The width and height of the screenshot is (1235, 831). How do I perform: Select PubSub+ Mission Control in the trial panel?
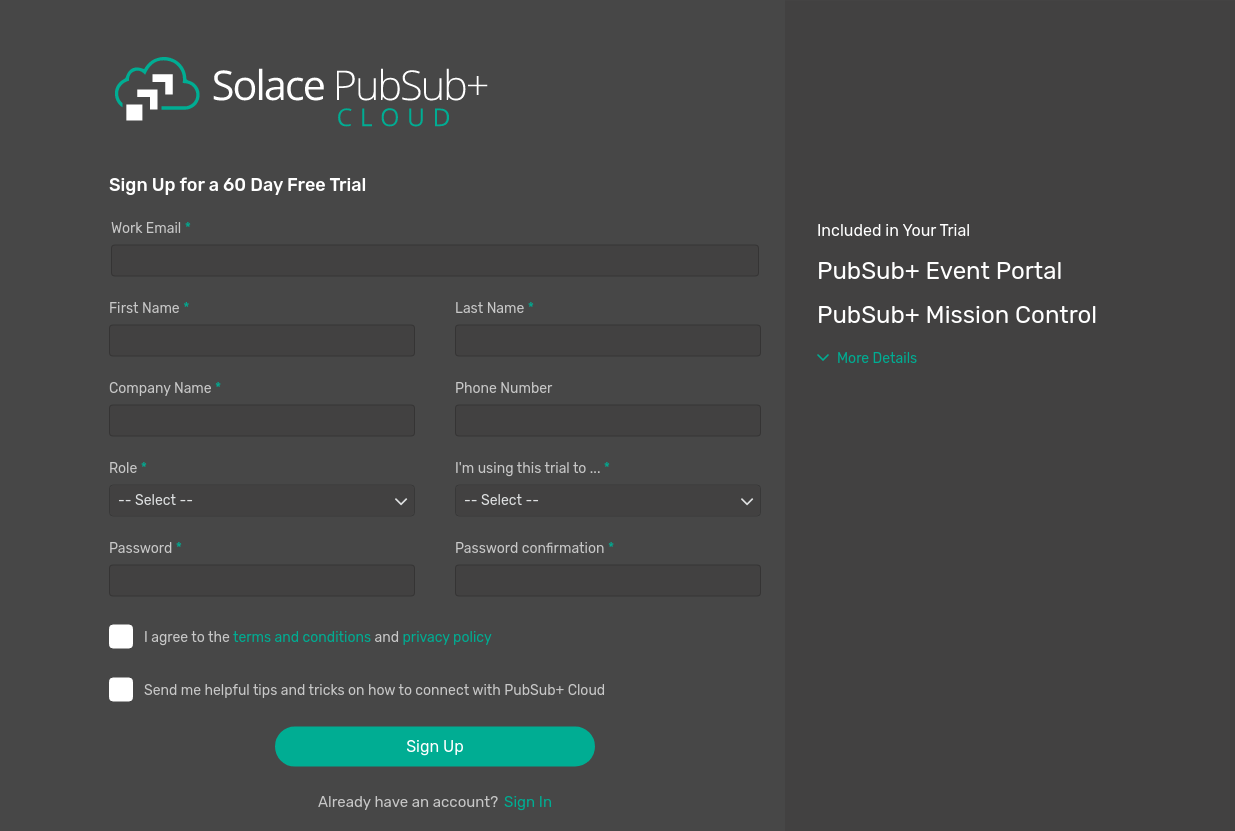tap(957, 315)
